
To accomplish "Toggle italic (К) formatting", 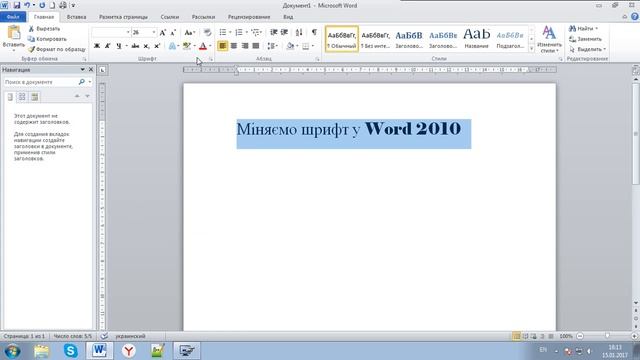I will pyautogui.click(x=107, y=46).
